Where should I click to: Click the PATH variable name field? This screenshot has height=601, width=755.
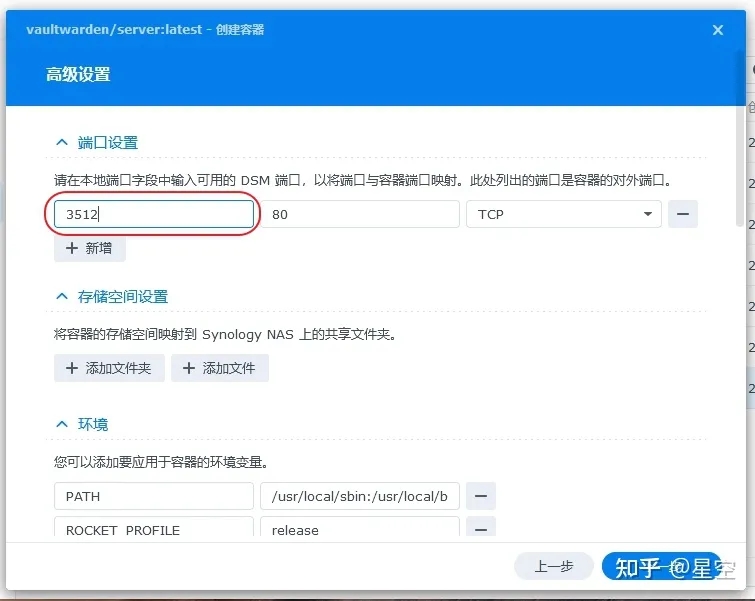click(154, 496)
